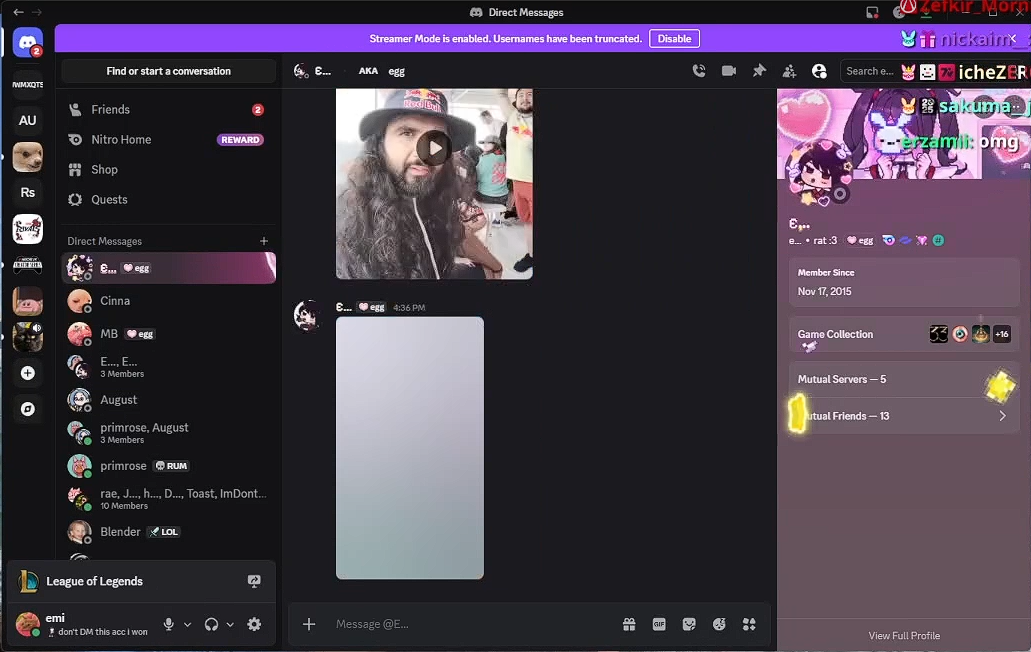Open upload attachment plus button

point(309,624)
